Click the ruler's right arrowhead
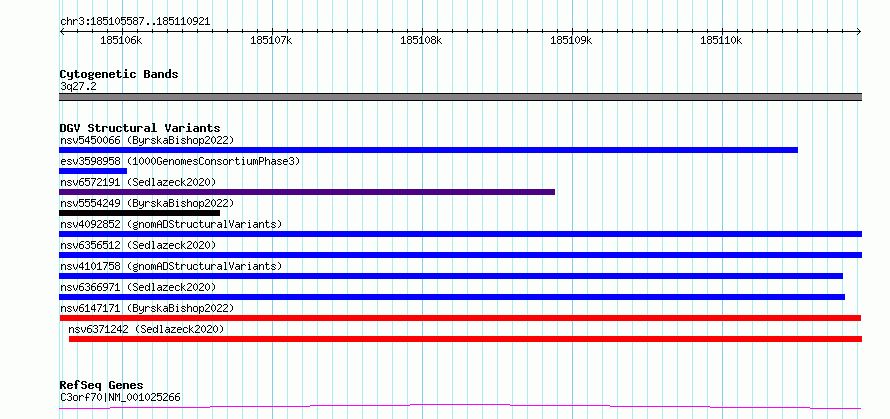Image resolution: width=890 pixels, height=419 pixels. (x=859, y=32)
